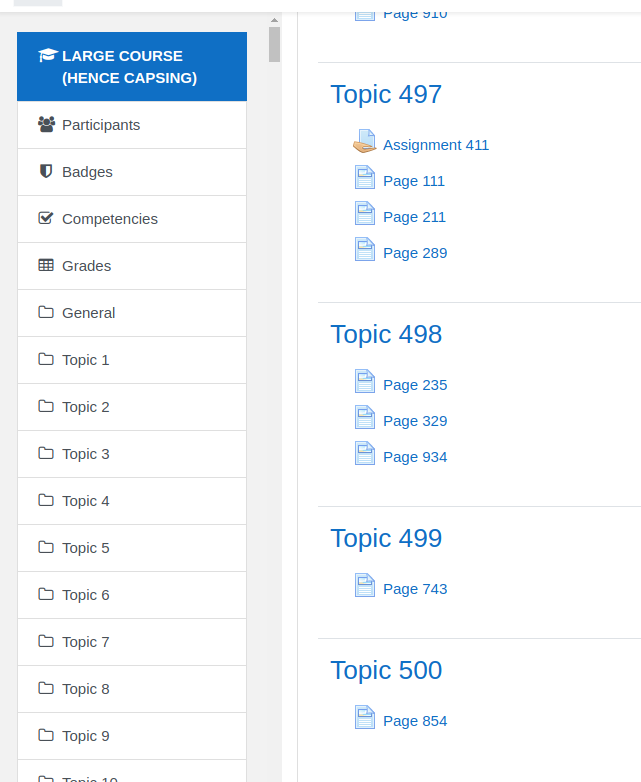Open the Page 111 link
The width and height of the screenshot is (641, 782).
point(414,181)
